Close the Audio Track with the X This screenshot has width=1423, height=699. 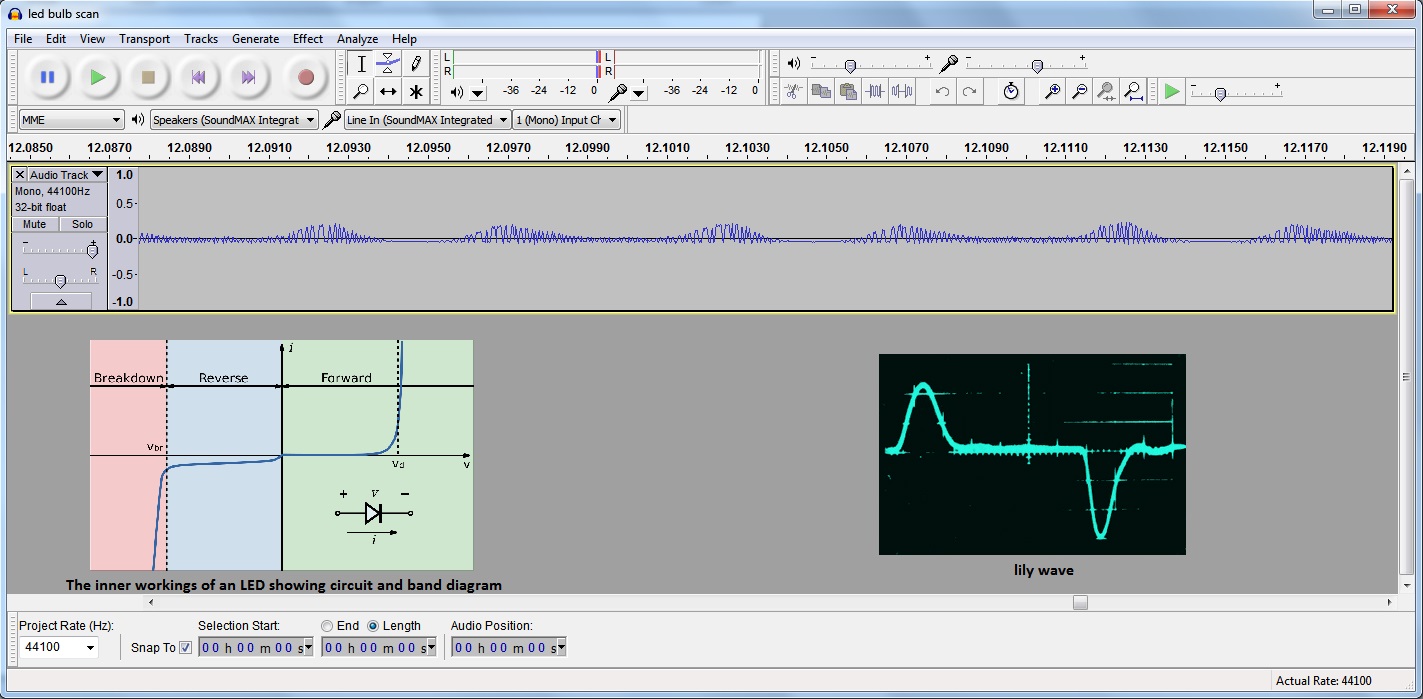click(x=20, y=175)
